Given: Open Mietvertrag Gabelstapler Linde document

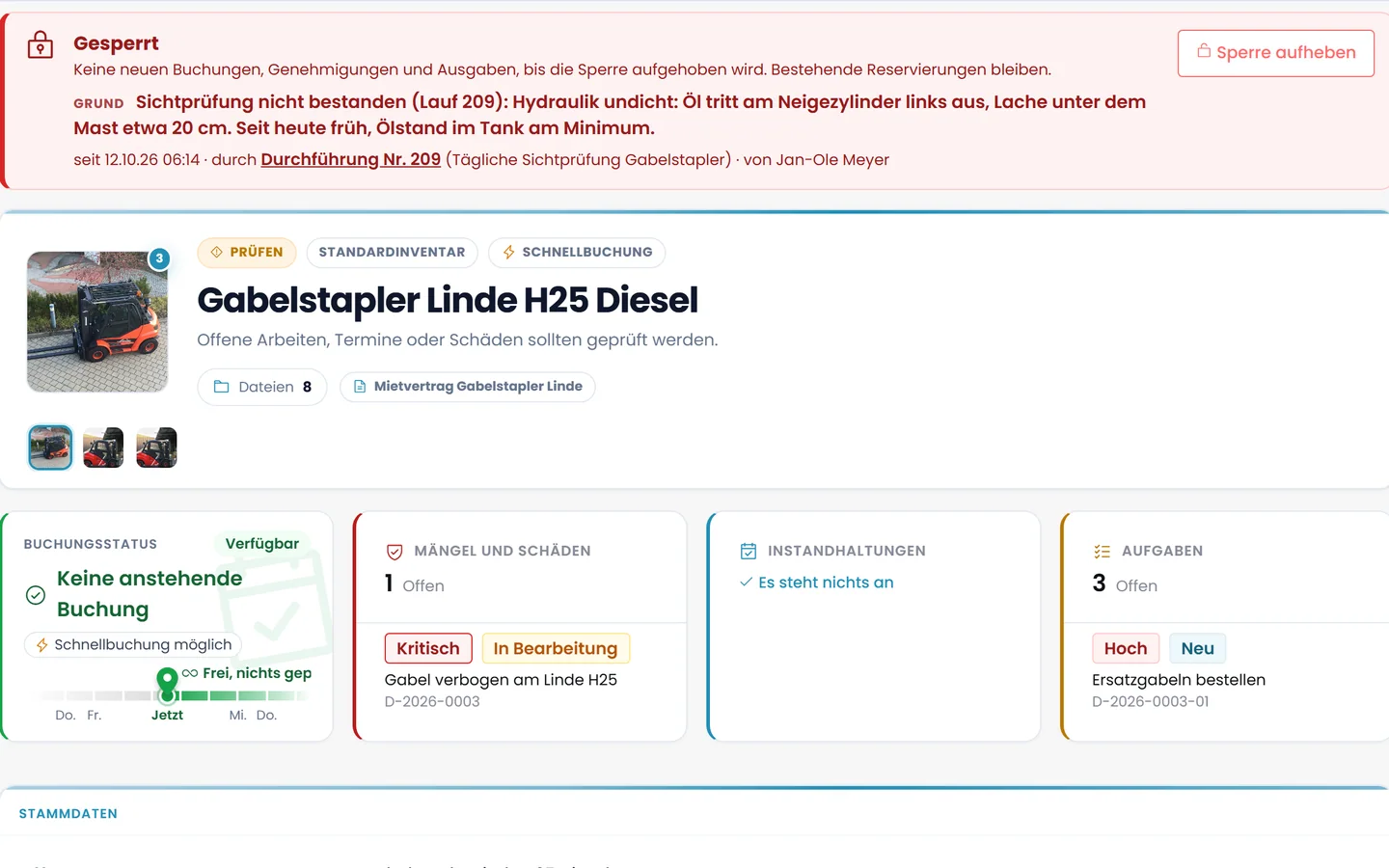Looking at the screenshot, I should [468, 387].
